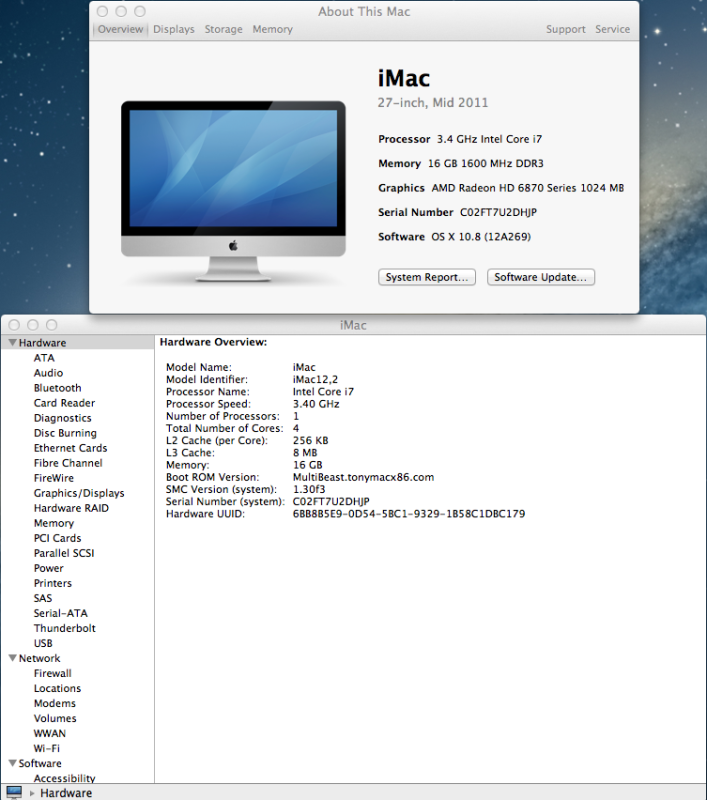The width and height of the screenshot is (707, 800).
Task: Select Printers in the sidebar
Action: (53, 583)
